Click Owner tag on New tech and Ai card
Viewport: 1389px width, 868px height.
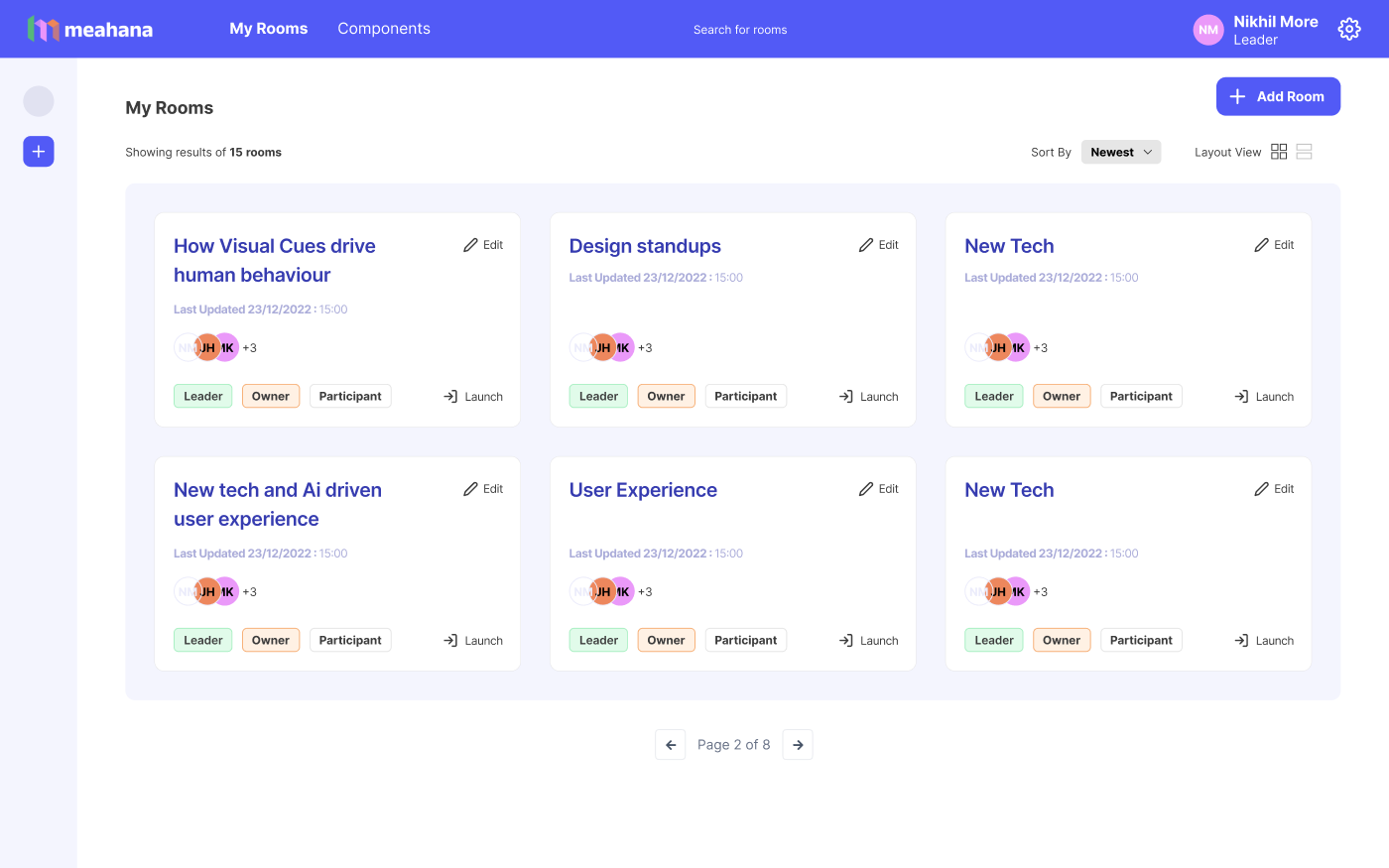click(x=271, y=640)
